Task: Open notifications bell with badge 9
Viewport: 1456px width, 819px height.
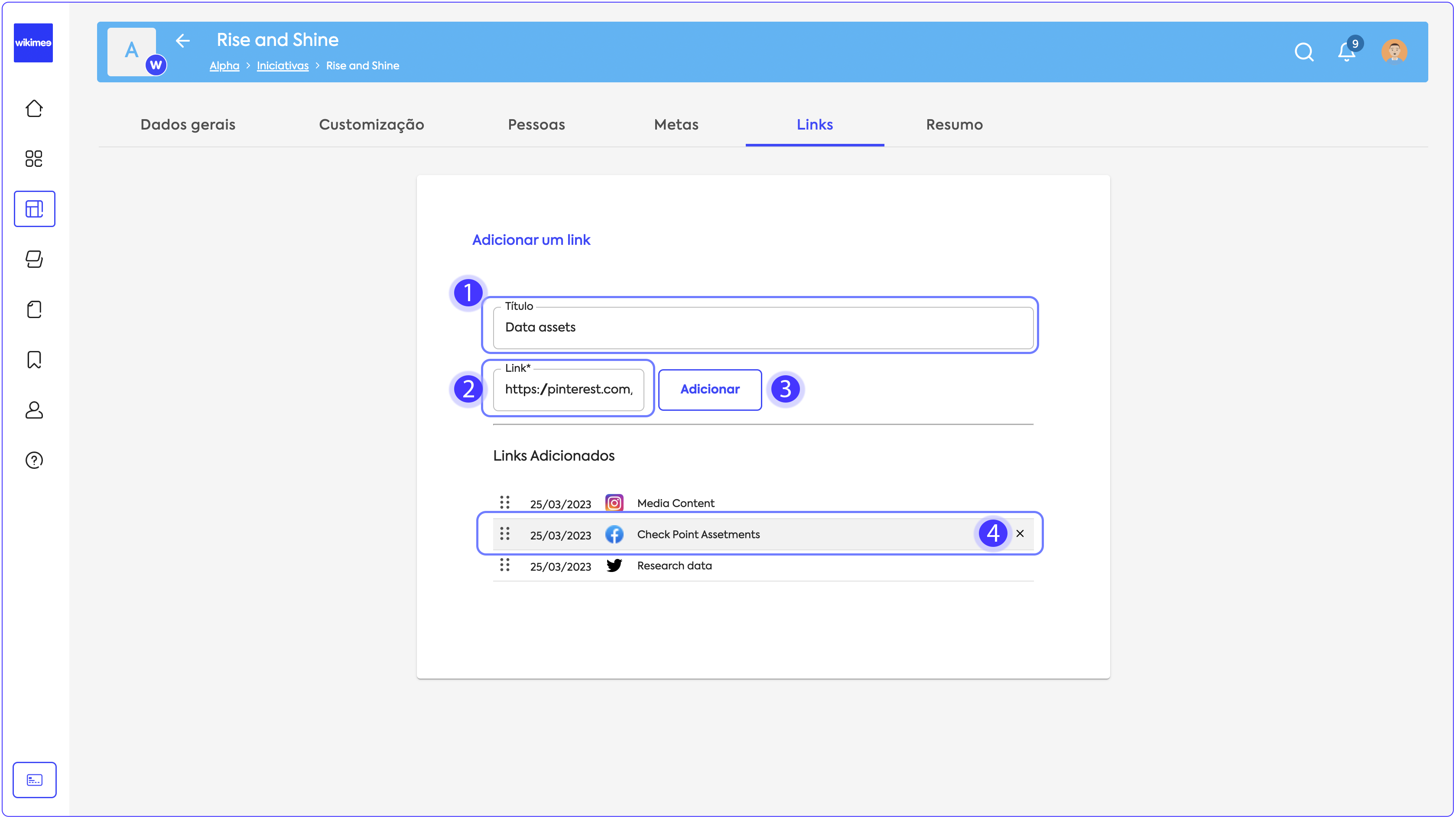Action: [1346, 52]
